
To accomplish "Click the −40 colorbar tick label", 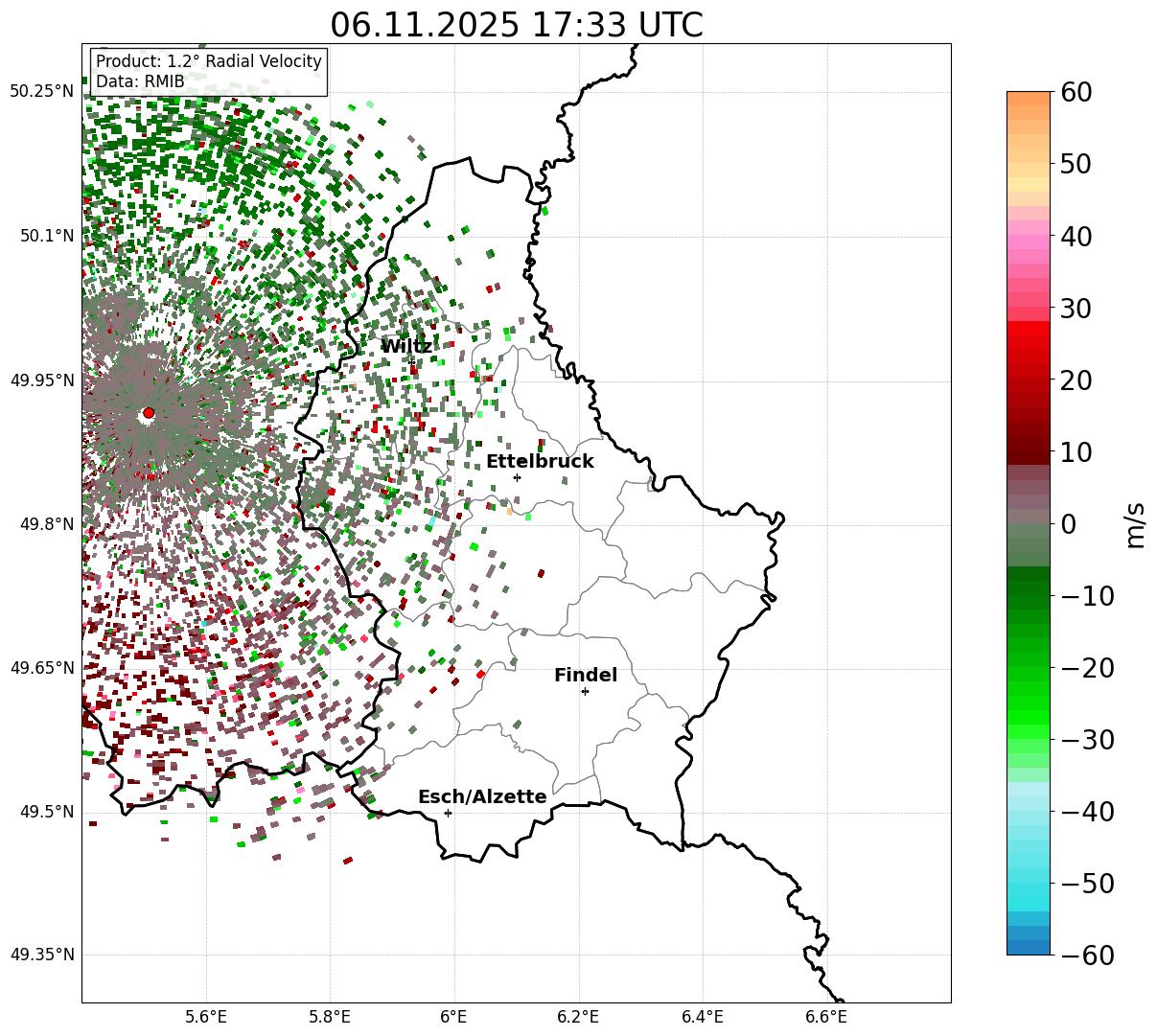I will (1087, 812).
